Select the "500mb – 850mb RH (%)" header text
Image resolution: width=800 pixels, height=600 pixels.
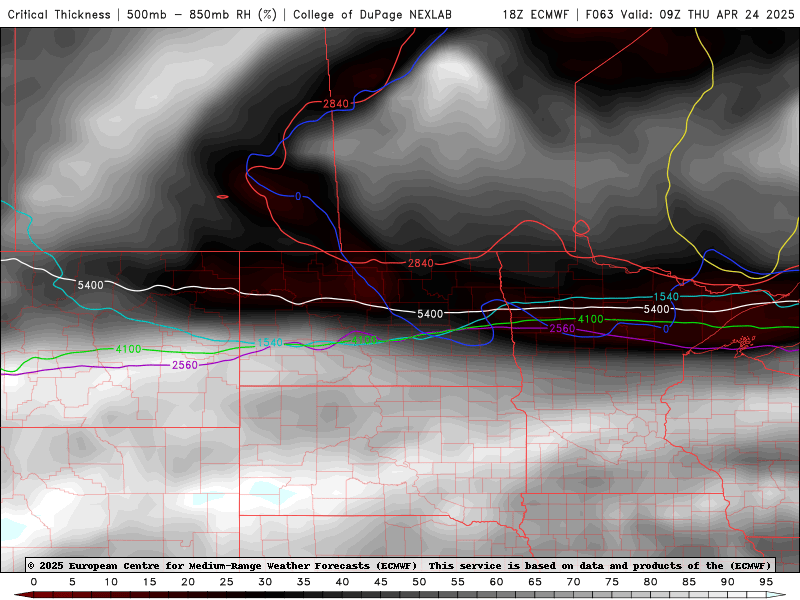point(202,15)
